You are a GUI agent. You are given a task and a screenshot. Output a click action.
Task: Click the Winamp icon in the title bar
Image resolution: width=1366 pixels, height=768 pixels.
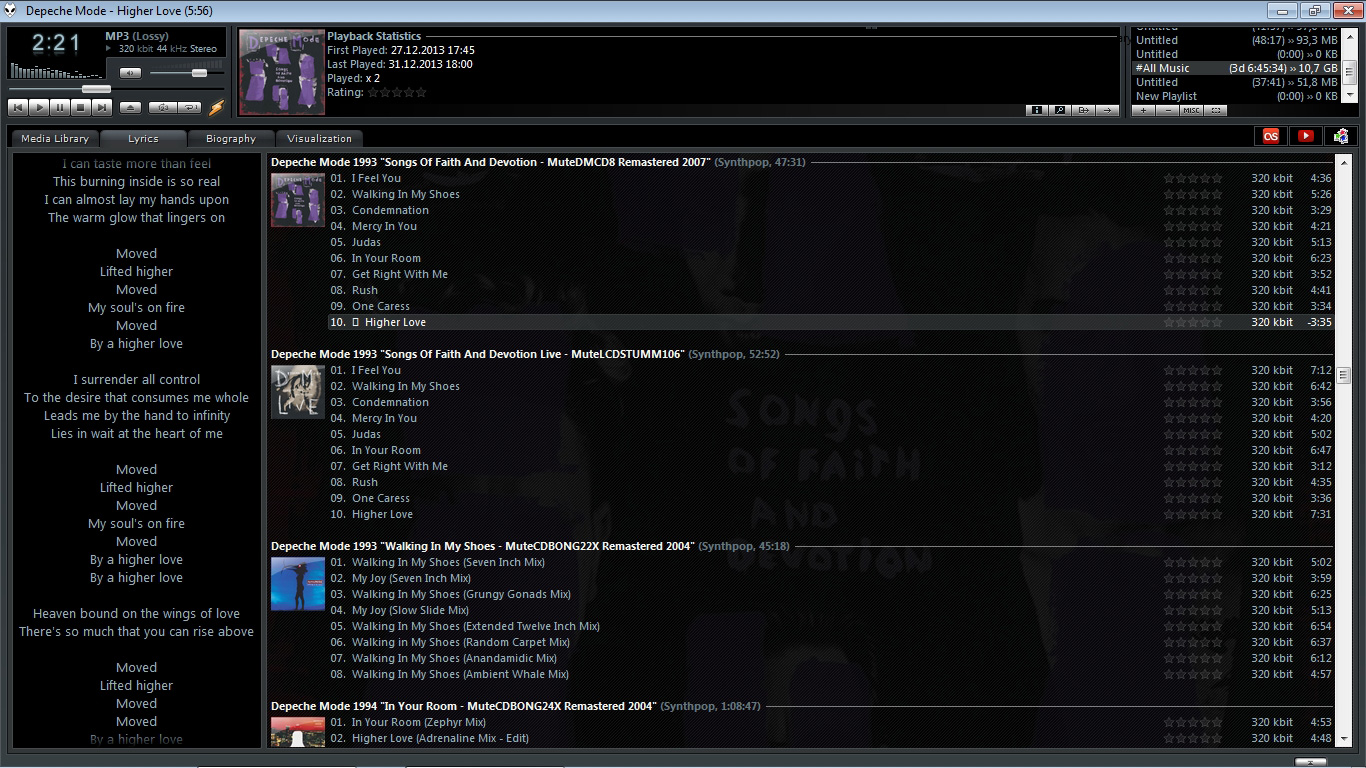[x=11, y=10]
